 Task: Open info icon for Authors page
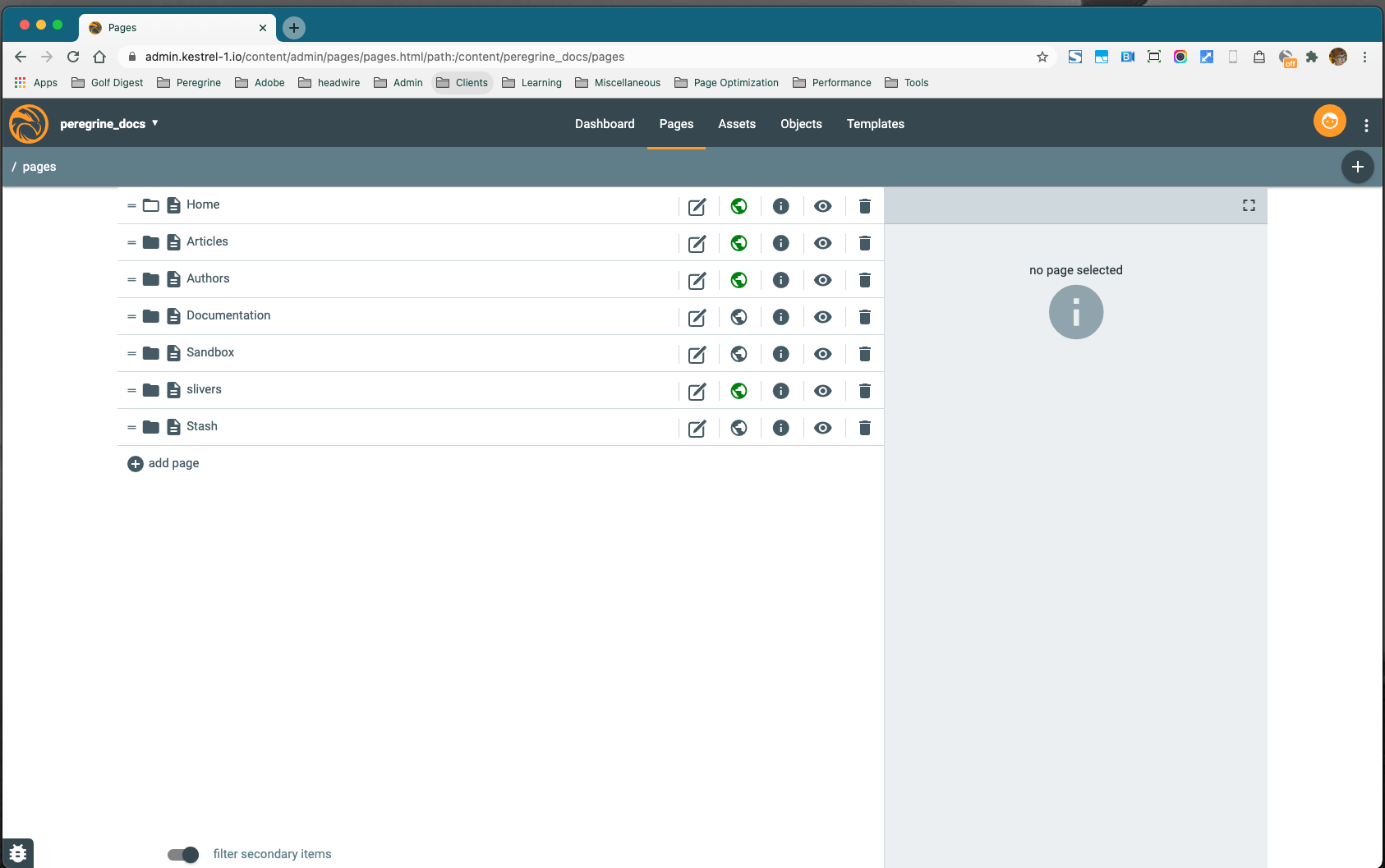pos(780,280)
